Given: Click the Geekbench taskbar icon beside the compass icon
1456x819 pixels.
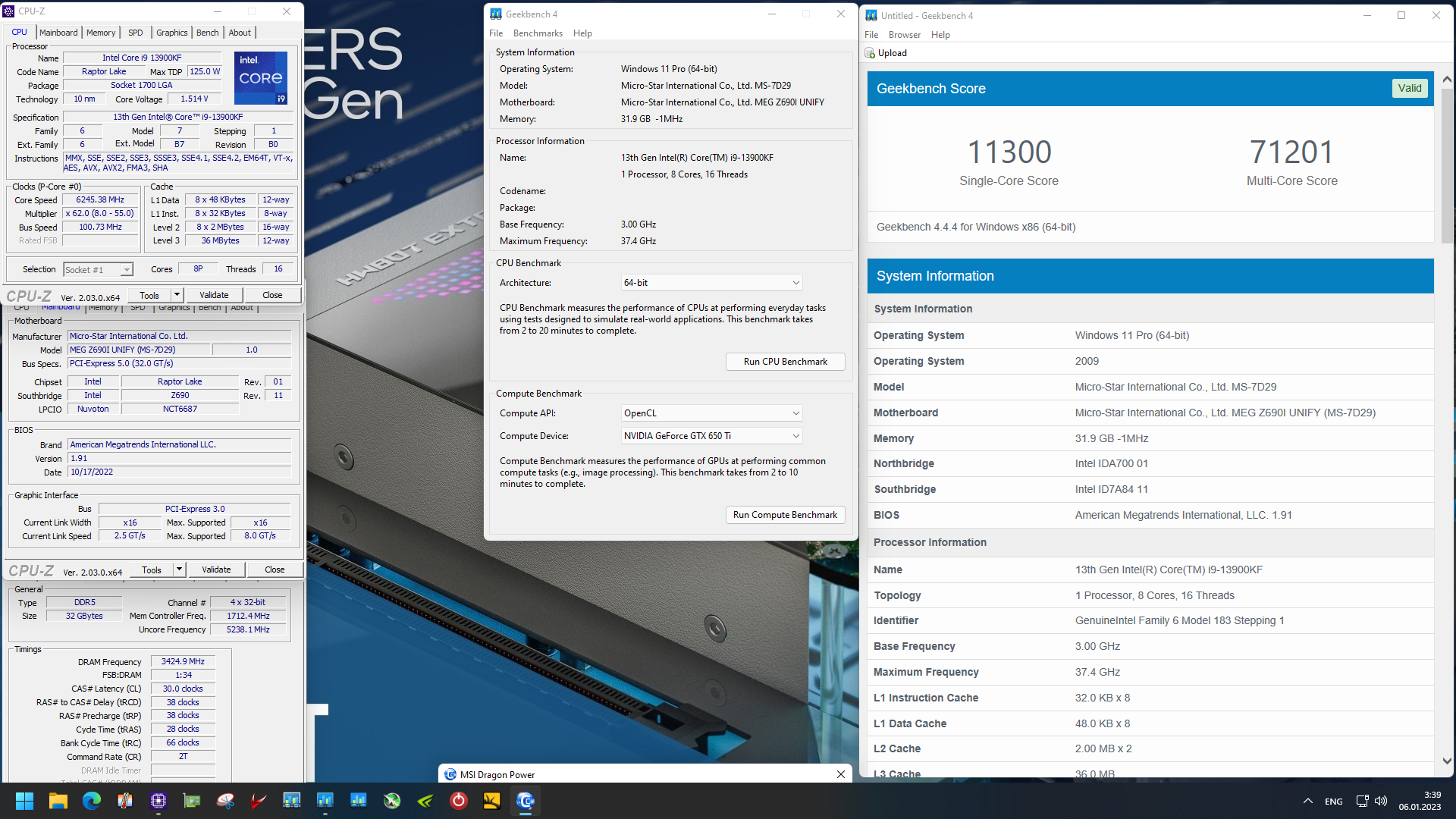Looking at the screenshot, I should point(359,801).
